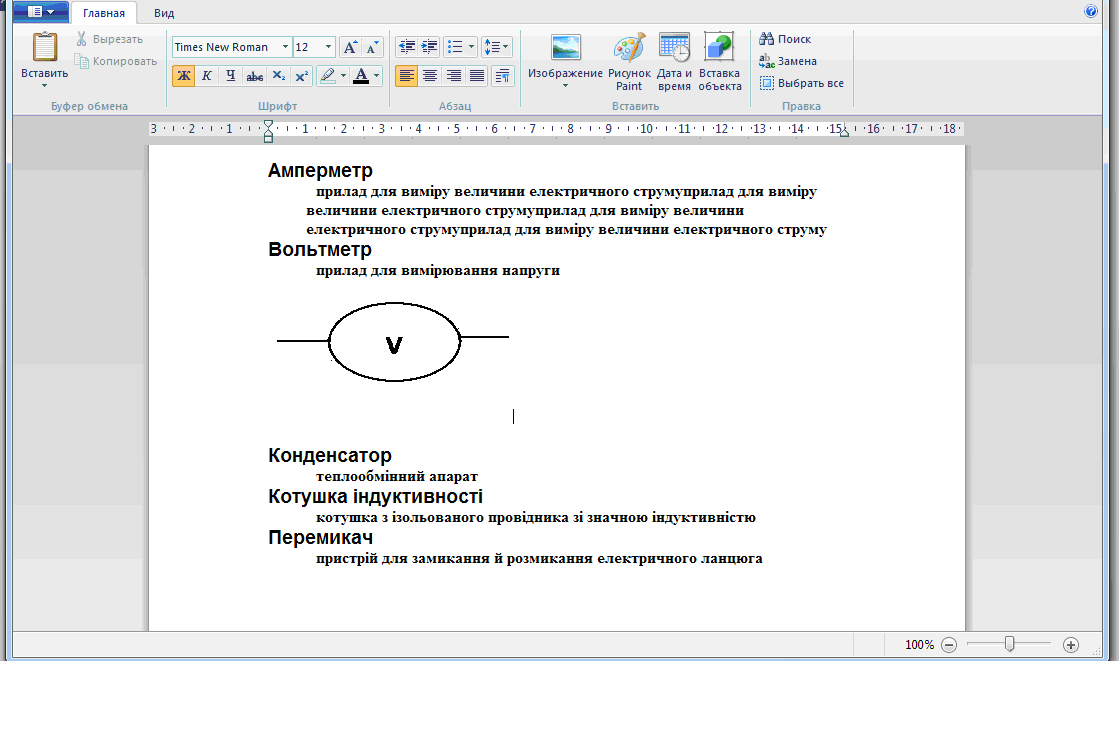Open the Times New Roman font dropdown

click(x=285, y=47)
